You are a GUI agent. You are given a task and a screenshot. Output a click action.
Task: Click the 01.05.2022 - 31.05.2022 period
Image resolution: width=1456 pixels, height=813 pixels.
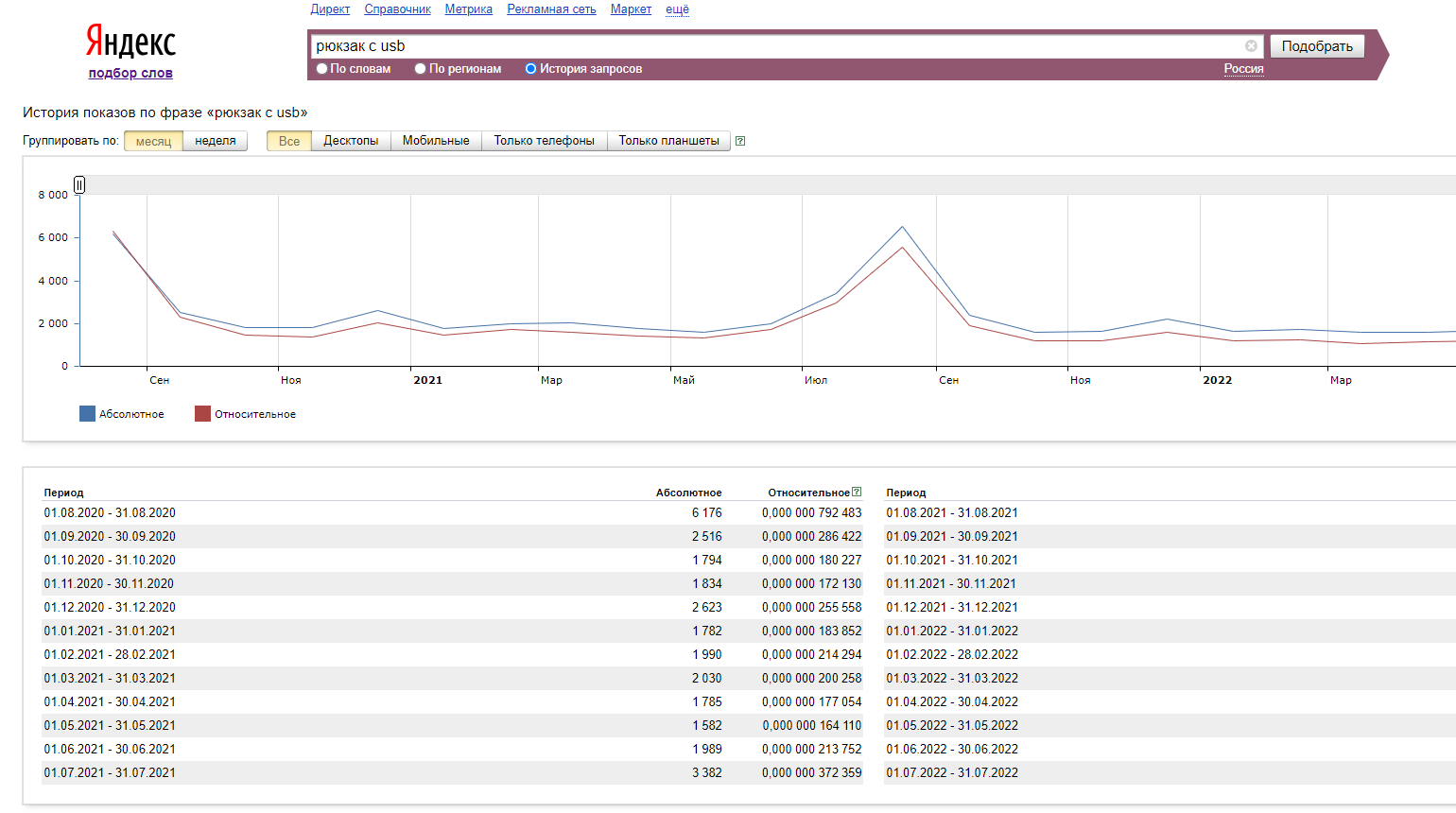pyautogui.click(x=952, y=725)
